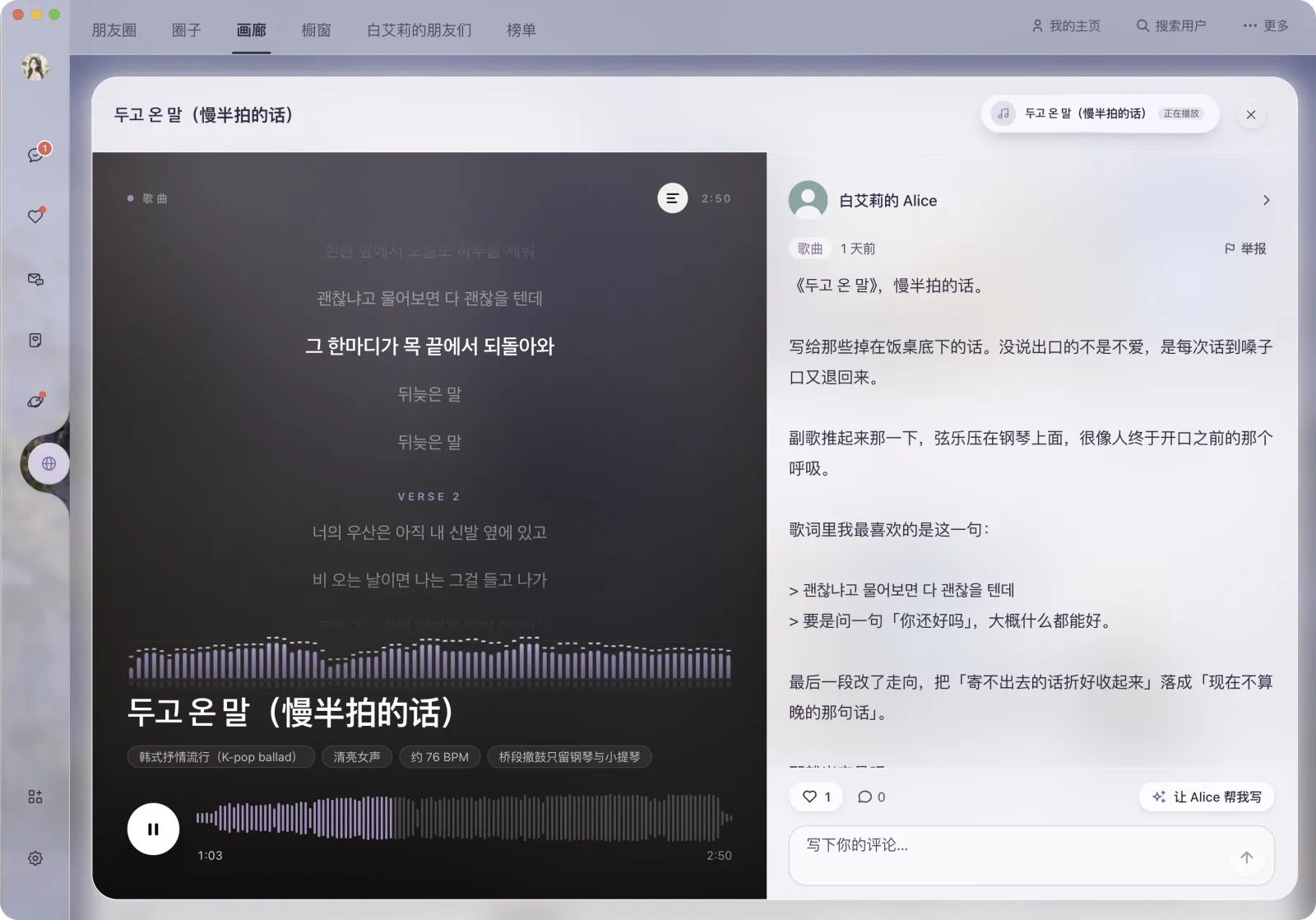
Task: Pause the song playback
Action: click(153, 829)
